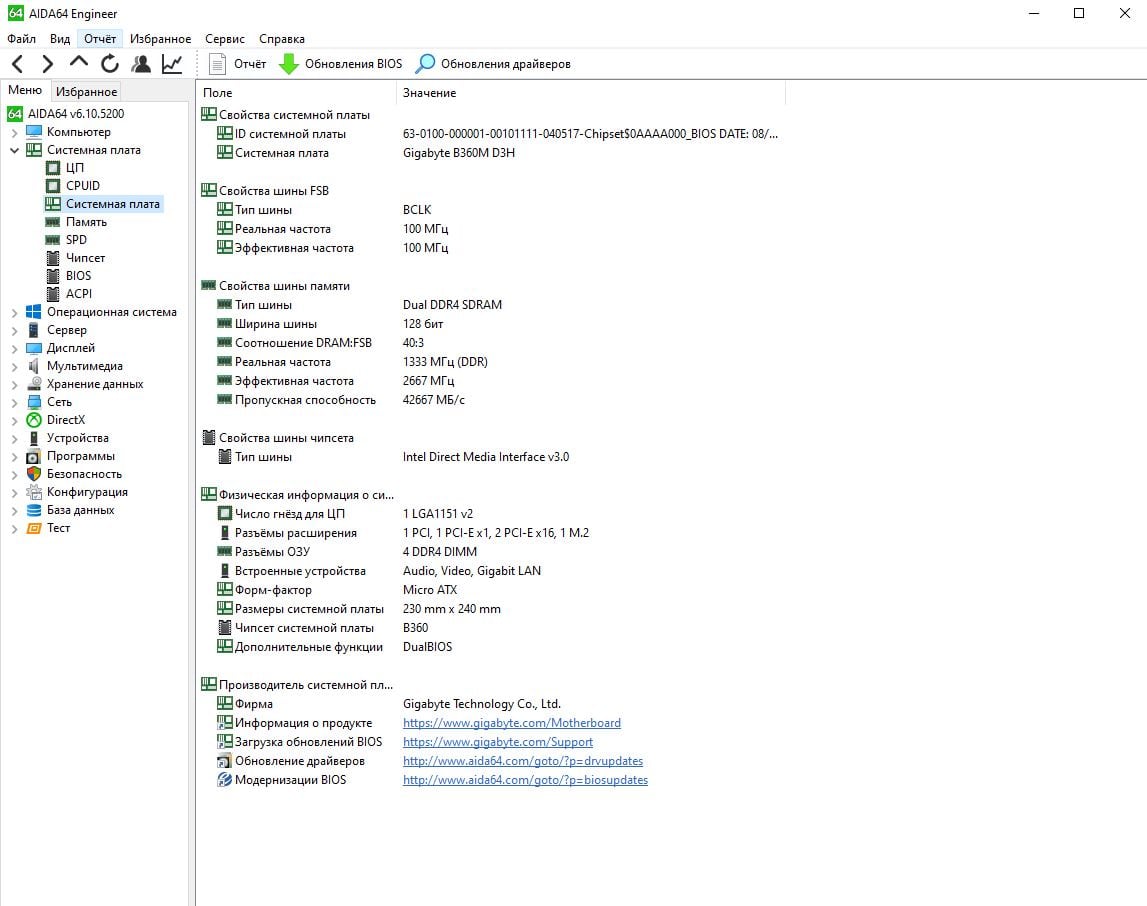Select the CPUID tree icon
Screen dimensions: 1147x906
tap(53, 186)
